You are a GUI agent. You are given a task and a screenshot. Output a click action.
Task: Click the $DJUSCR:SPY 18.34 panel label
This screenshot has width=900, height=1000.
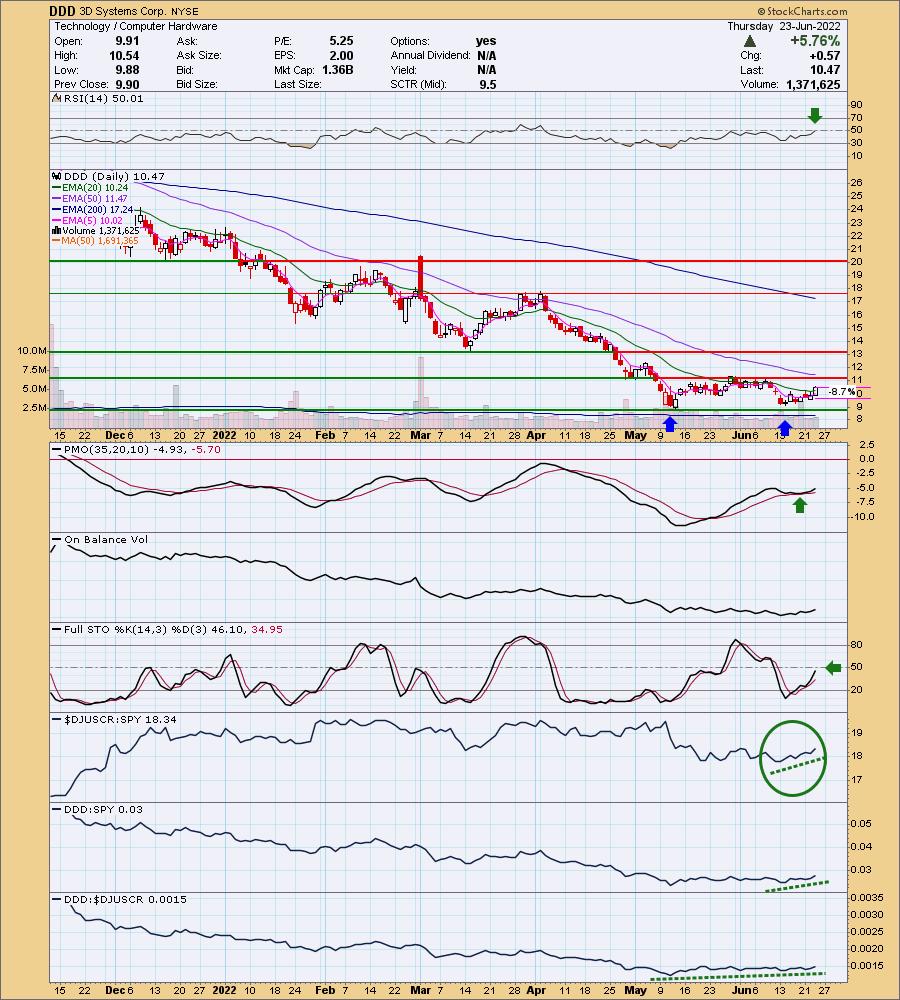pos(120,719)
